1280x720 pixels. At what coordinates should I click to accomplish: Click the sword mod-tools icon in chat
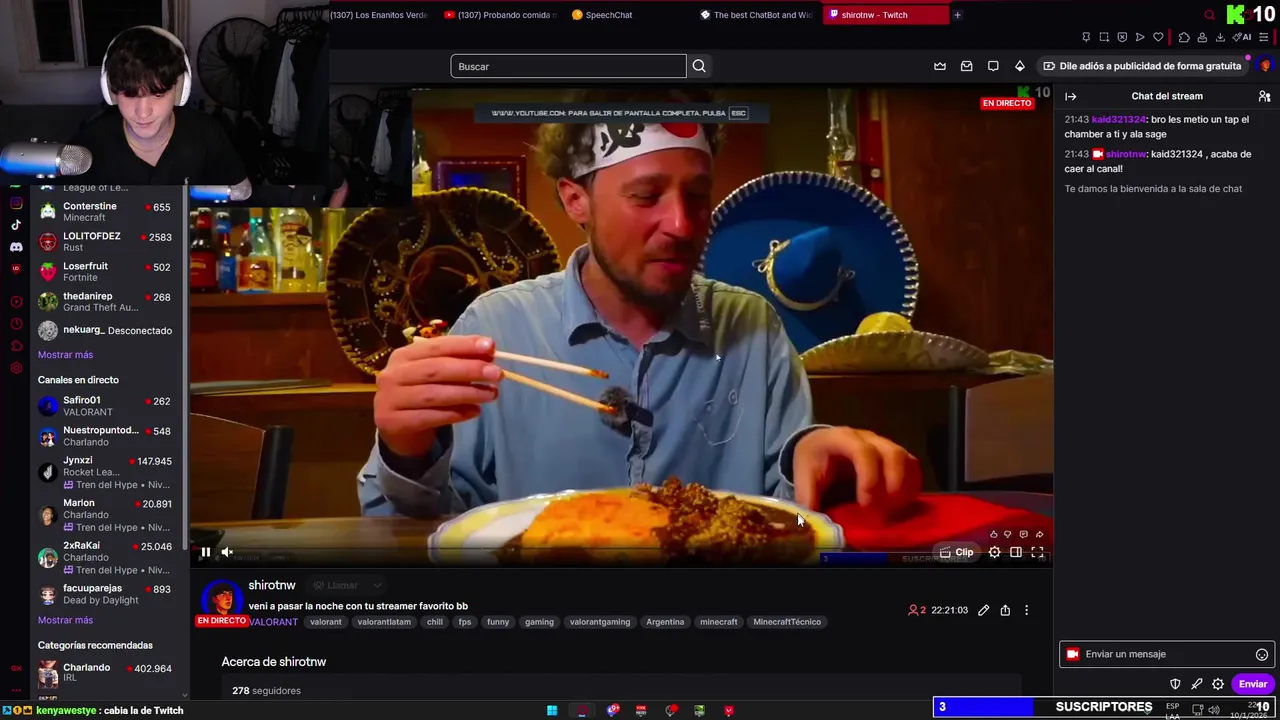[1197, 684]
